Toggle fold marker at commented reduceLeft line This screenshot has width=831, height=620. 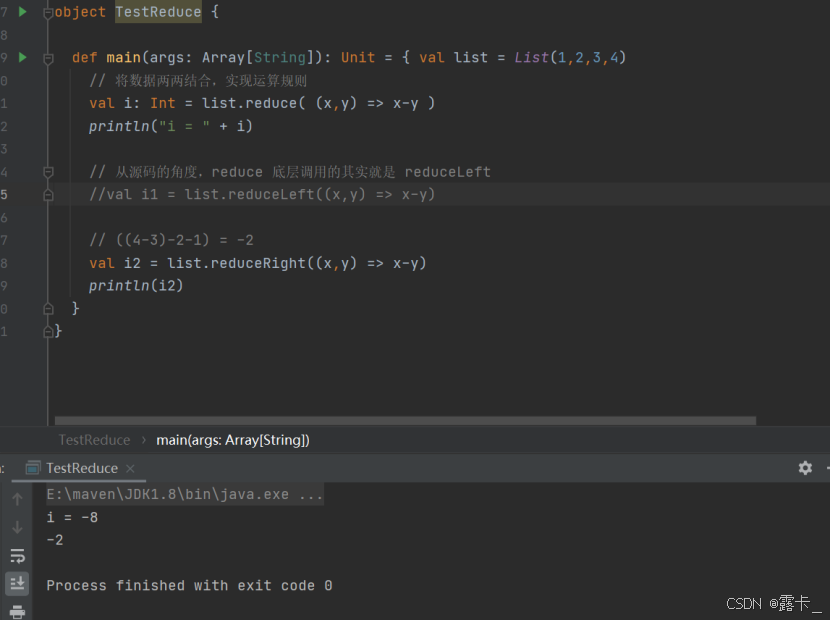(x=48, y=195)
